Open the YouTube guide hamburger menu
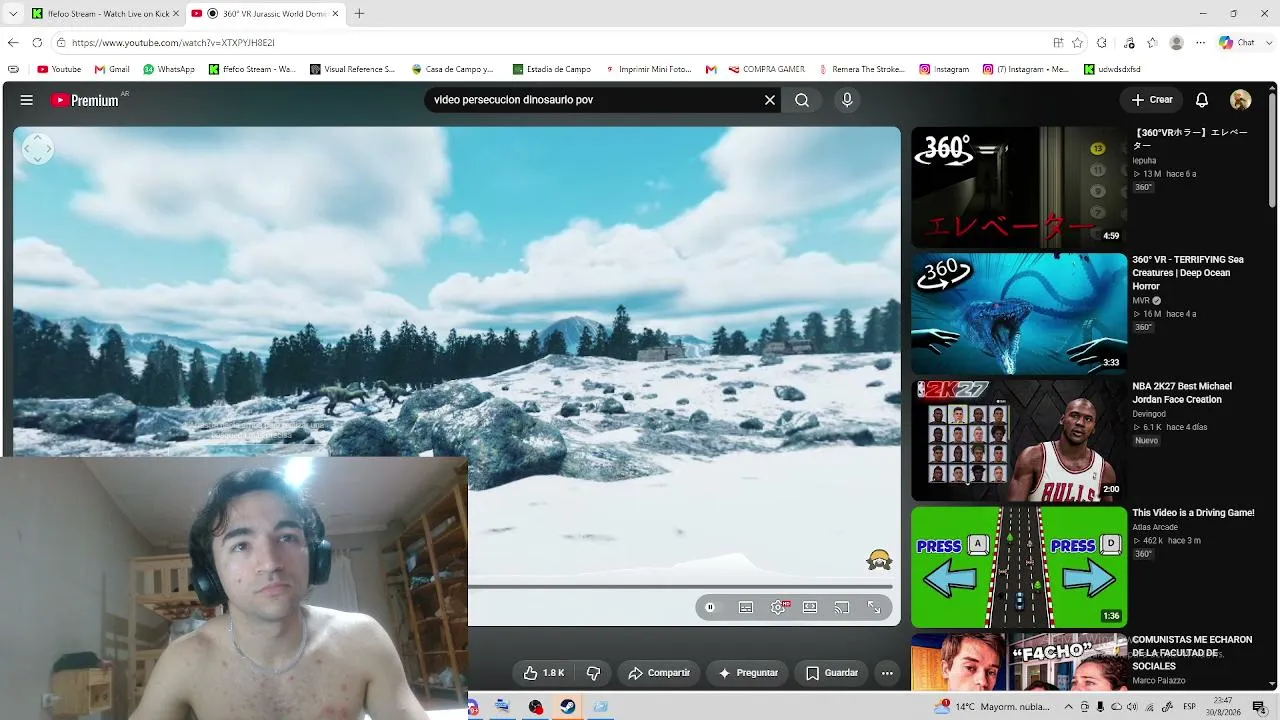Image resolution: width=1280 pixels, height=720 pixels. tap(27, 100)
